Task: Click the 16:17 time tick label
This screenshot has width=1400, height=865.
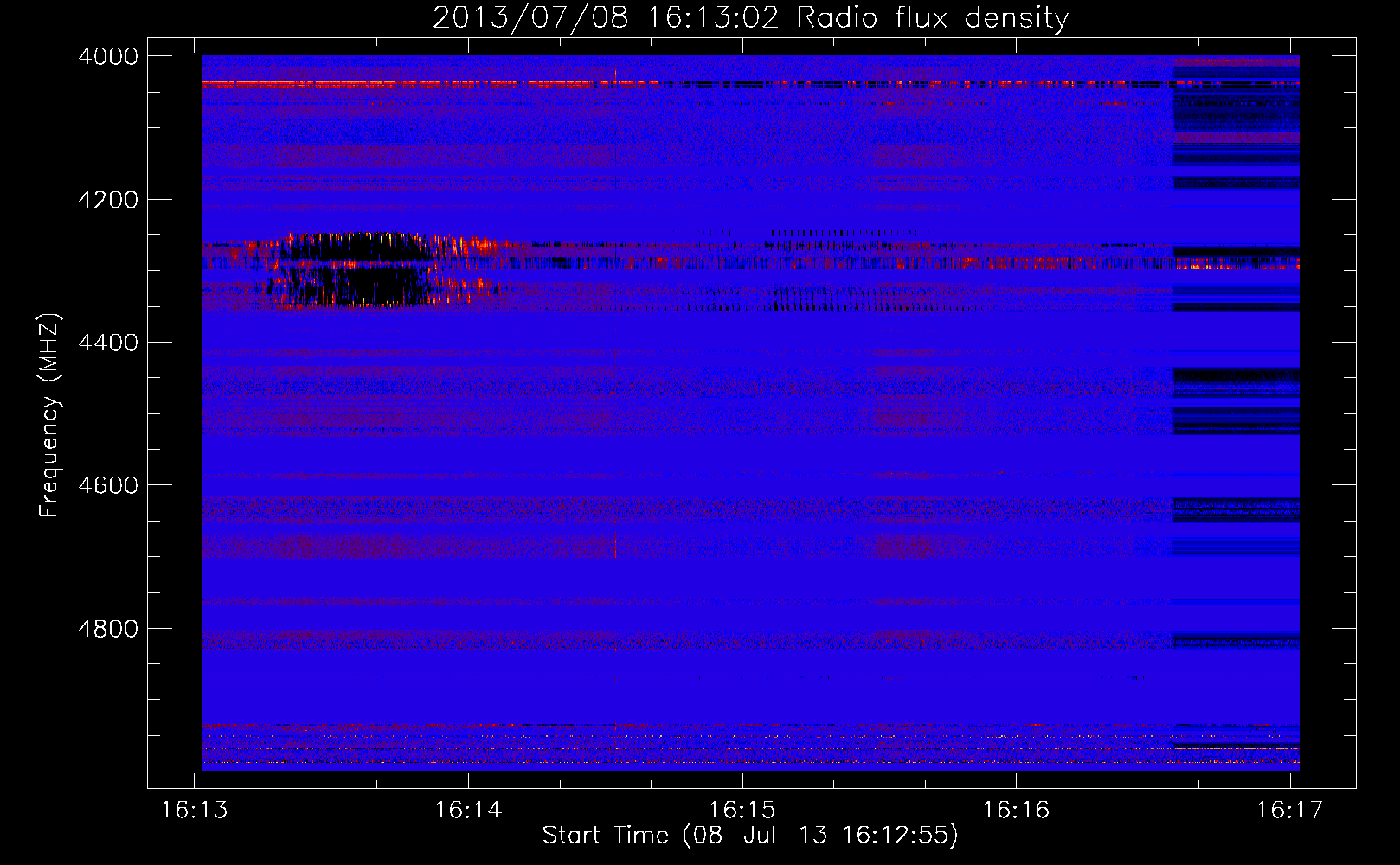Action: [x=1289, y=810]
